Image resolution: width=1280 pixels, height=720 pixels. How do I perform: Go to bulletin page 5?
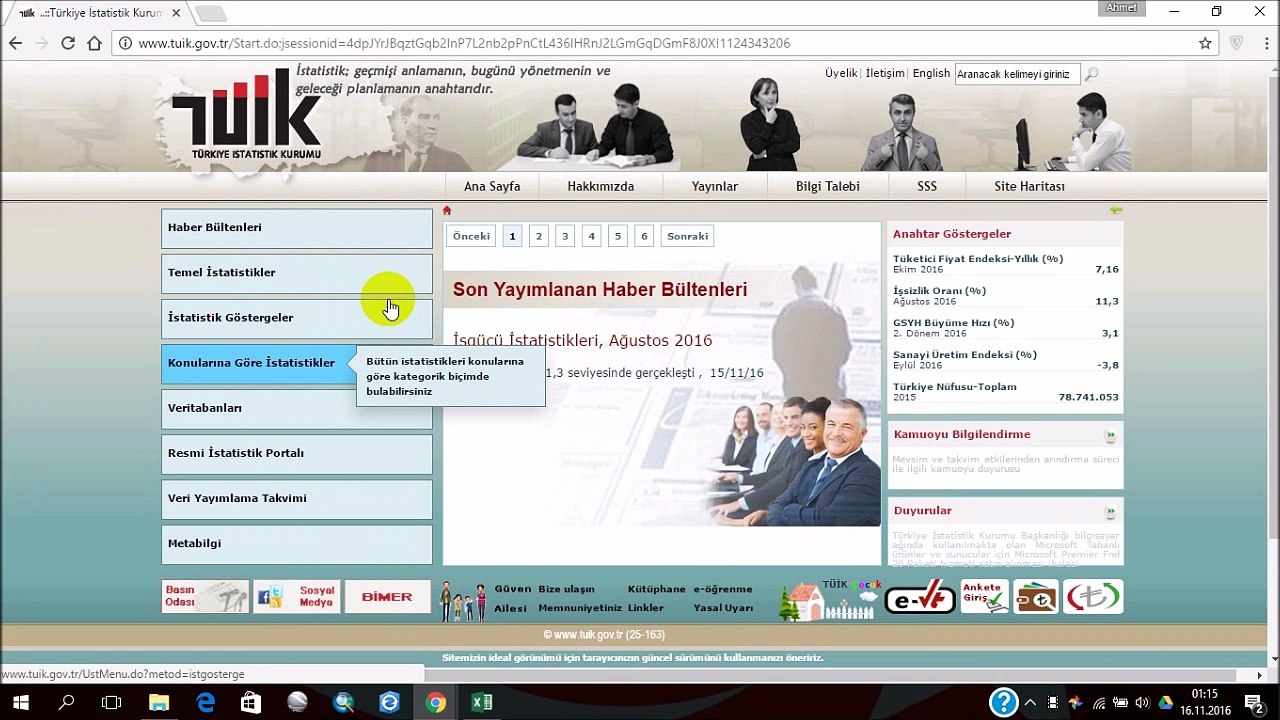click(617, 236)
